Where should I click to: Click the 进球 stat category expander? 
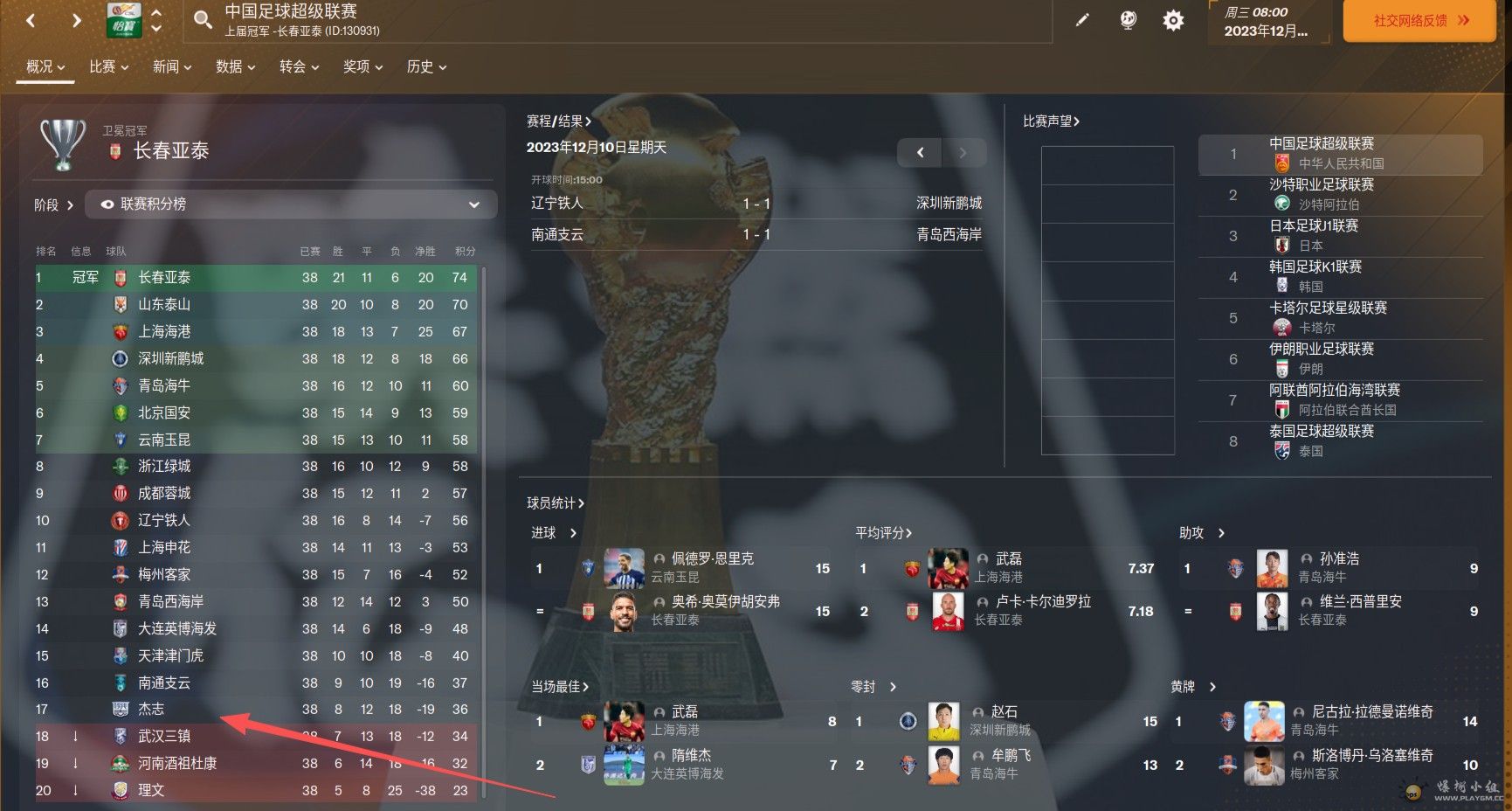click(x=573, y=533)
